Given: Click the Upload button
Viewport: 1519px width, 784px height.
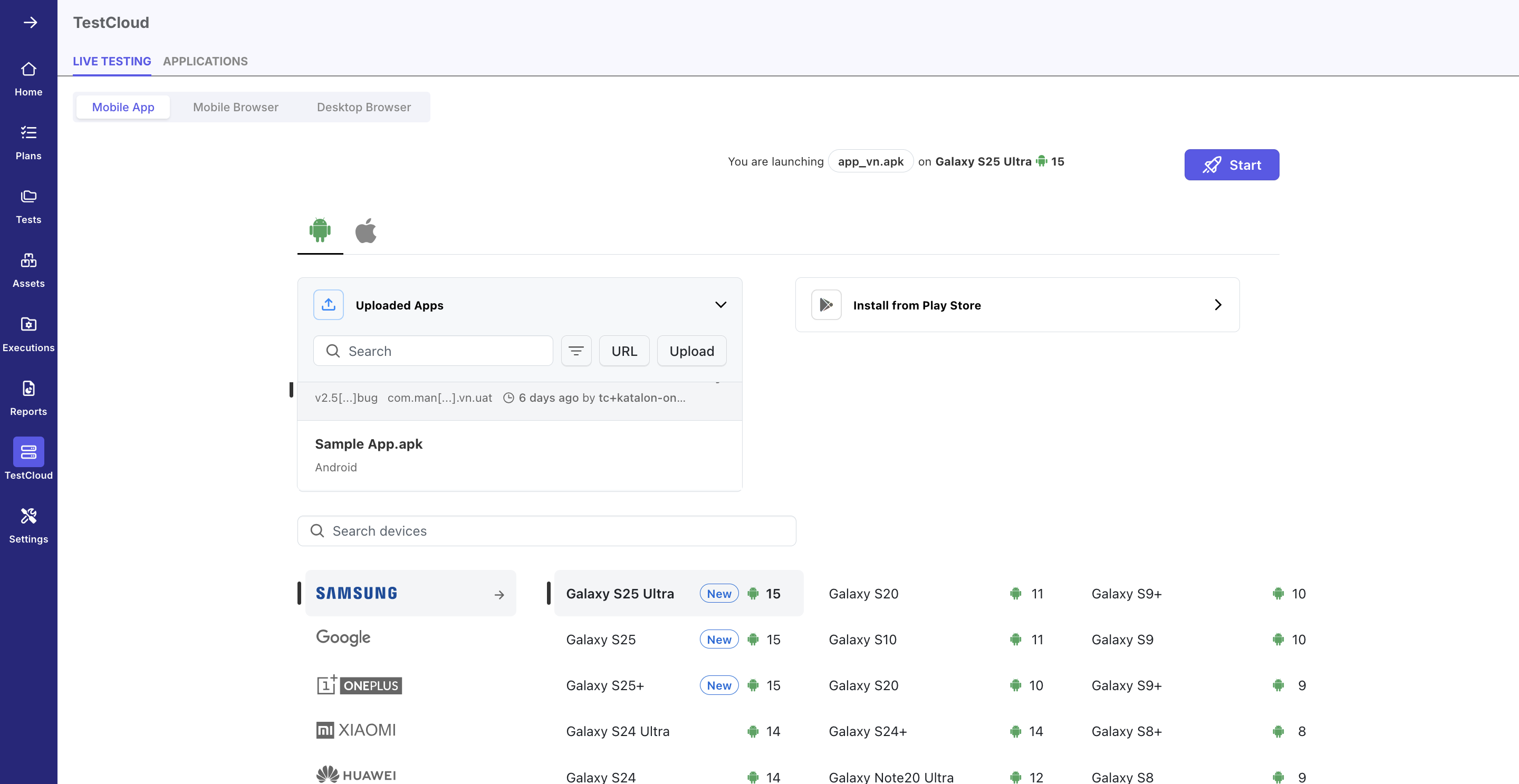Looking at the screenshot, I should 691,351.
